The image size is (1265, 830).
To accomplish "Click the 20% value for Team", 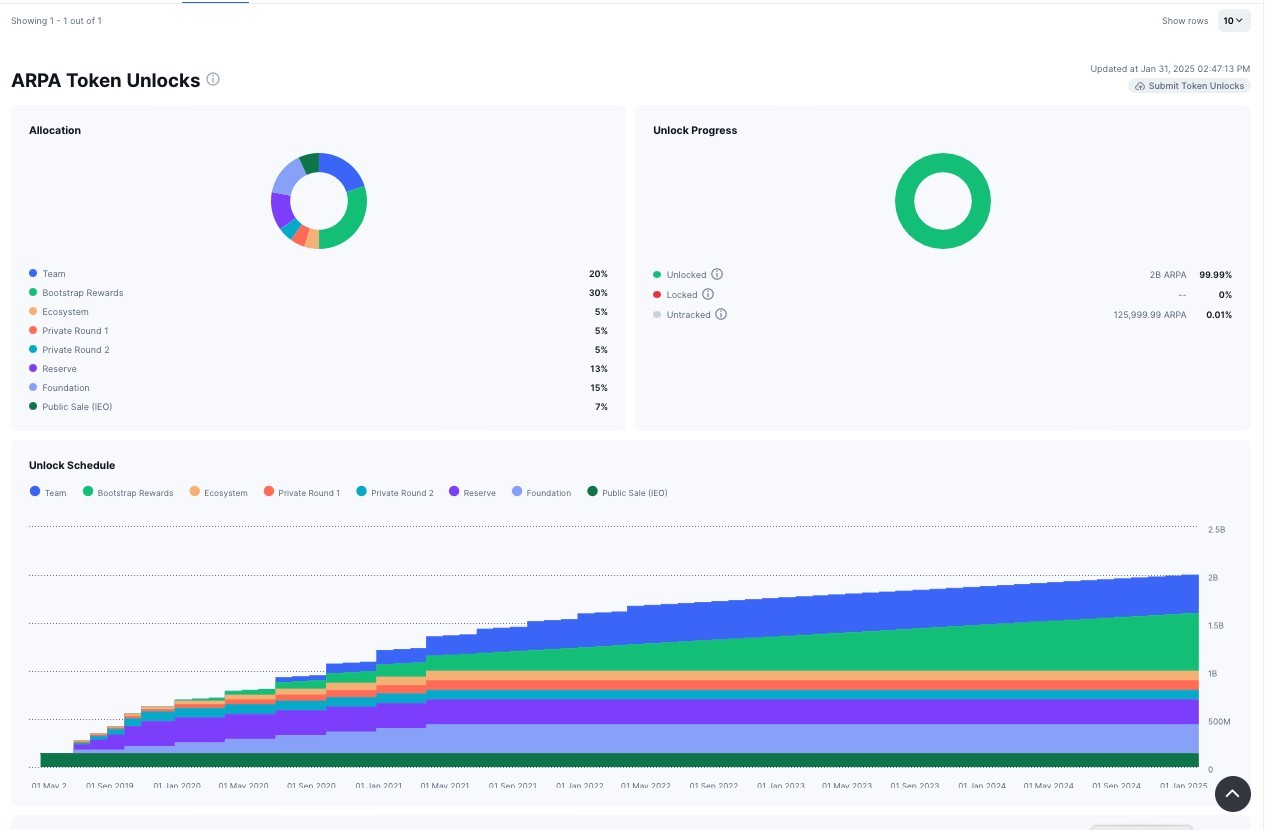I will click(598, 274).
